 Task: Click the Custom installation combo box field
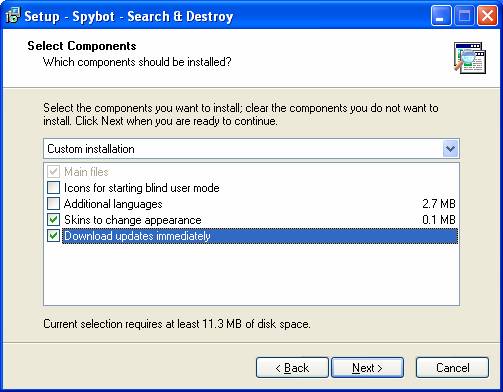point(251,149)
